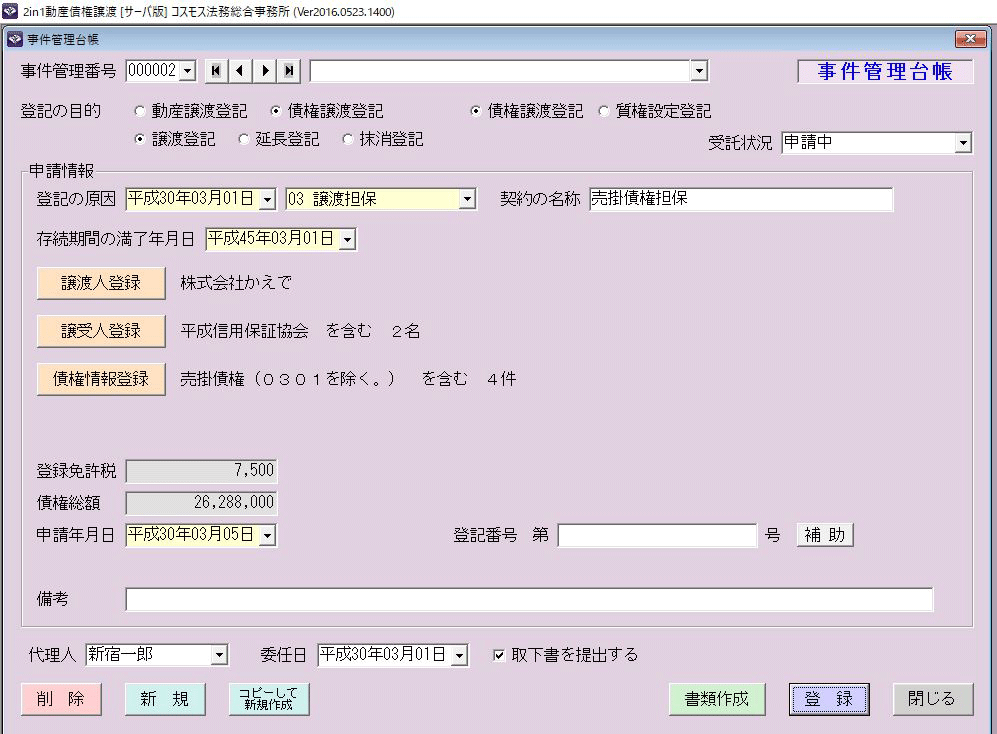This screenshot has width=997, height=734.
Task: Click the previous record arrow
Action: pos(240,71)
